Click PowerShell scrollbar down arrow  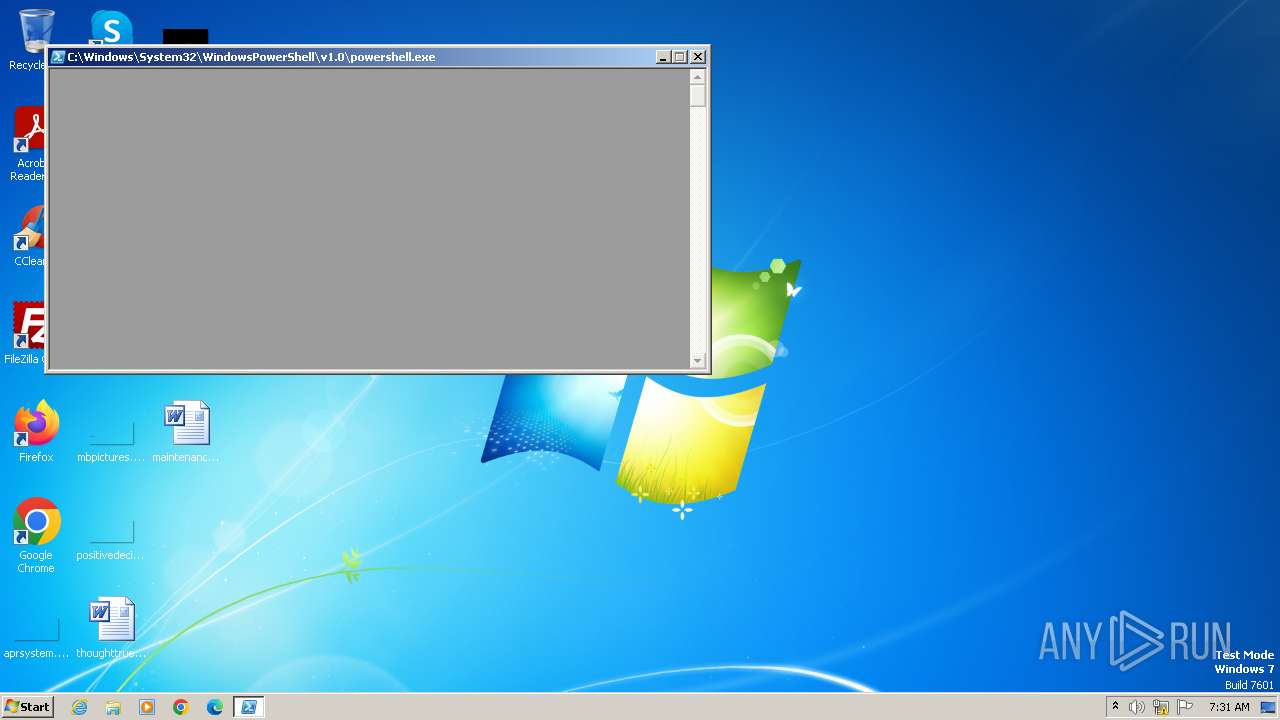click(698, 360)
